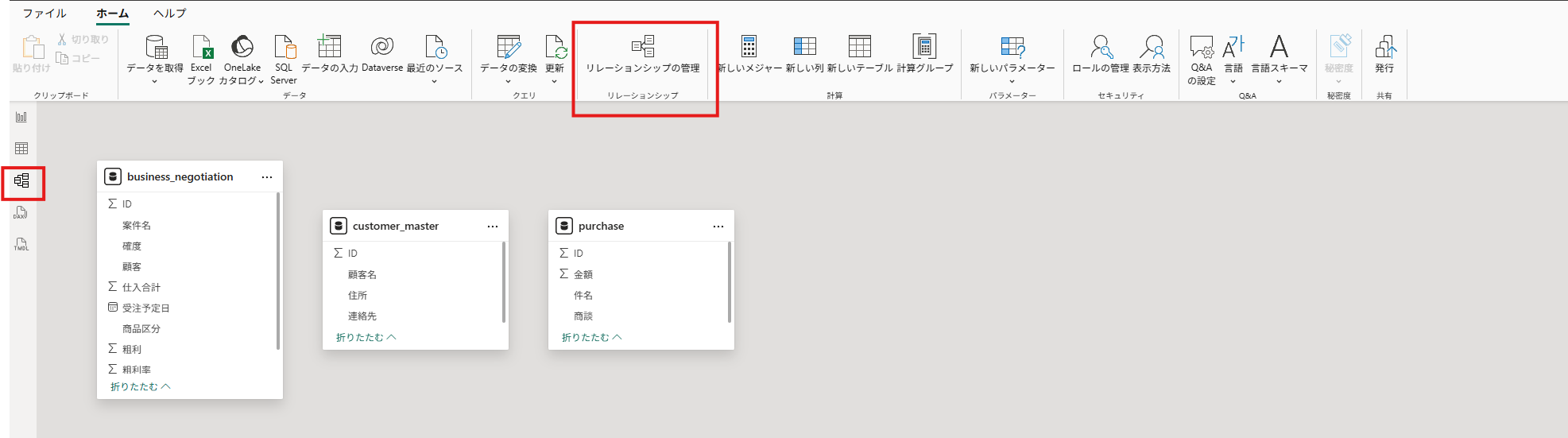Expand the 最近のソース dropdown arrow
Image resolution: width=1568 pixels, height=438 pixels.
[x=435, y=81]
